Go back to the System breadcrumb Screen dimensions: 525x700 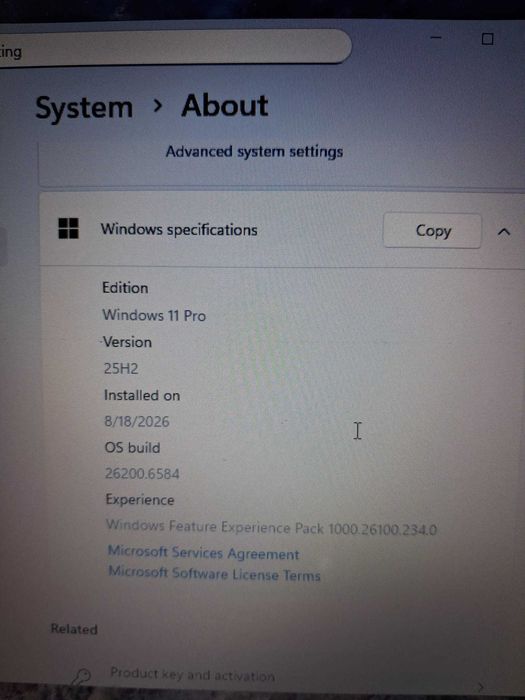click(x=84, y=108)
